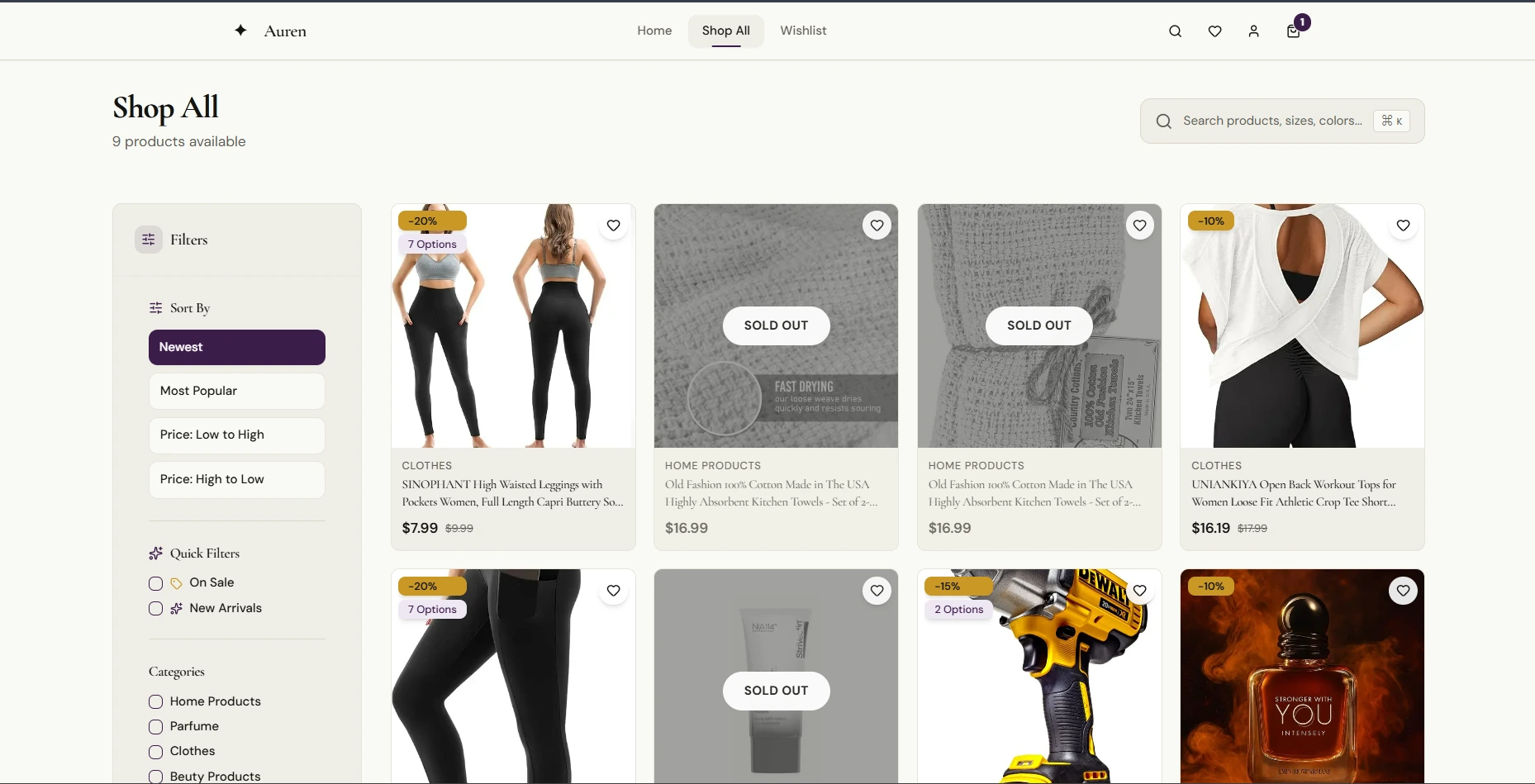
Task: Open the Wishlist nav item
Action: click(x=803, y=31)
